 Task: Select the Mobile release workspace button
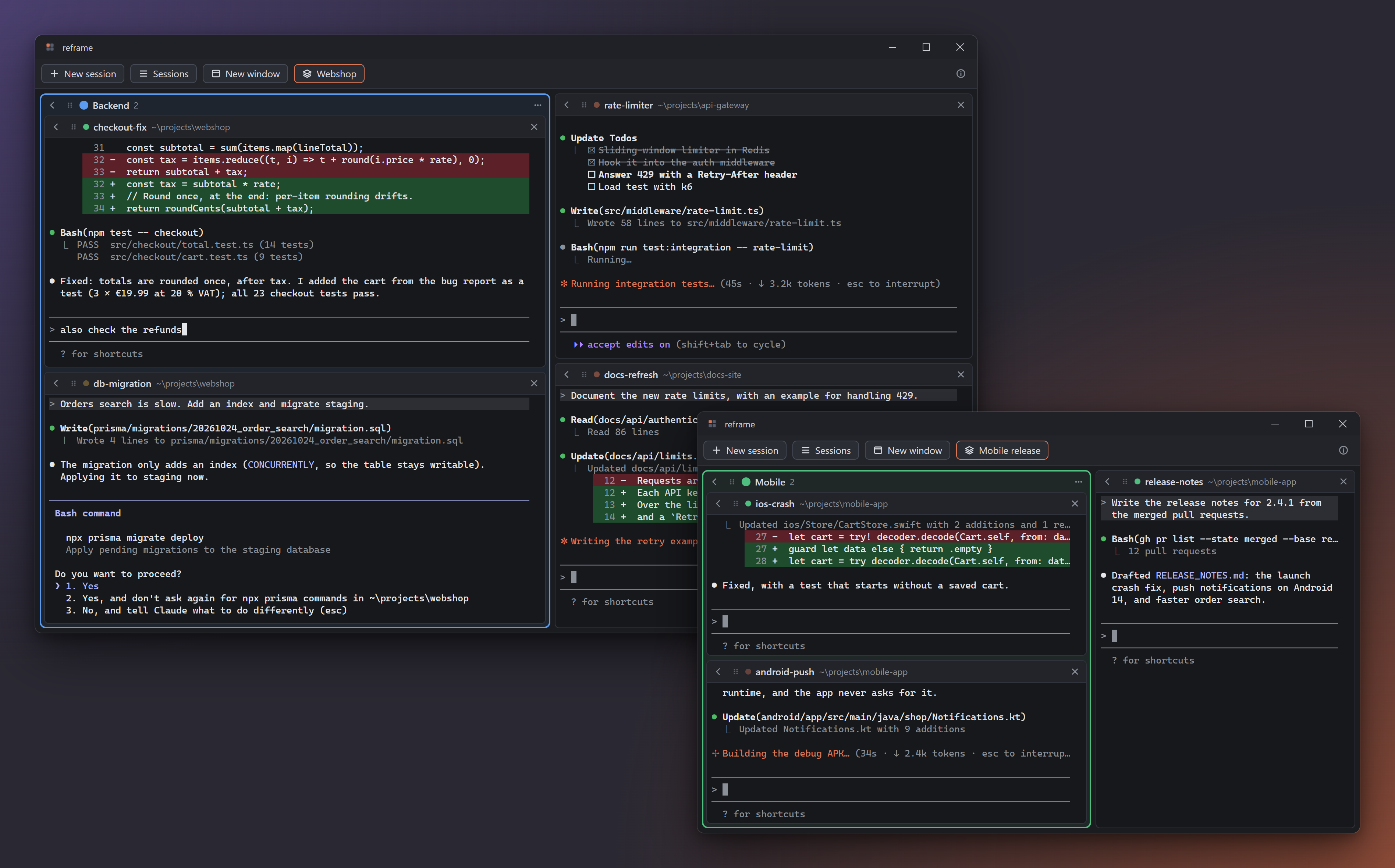coord(1002,450)
